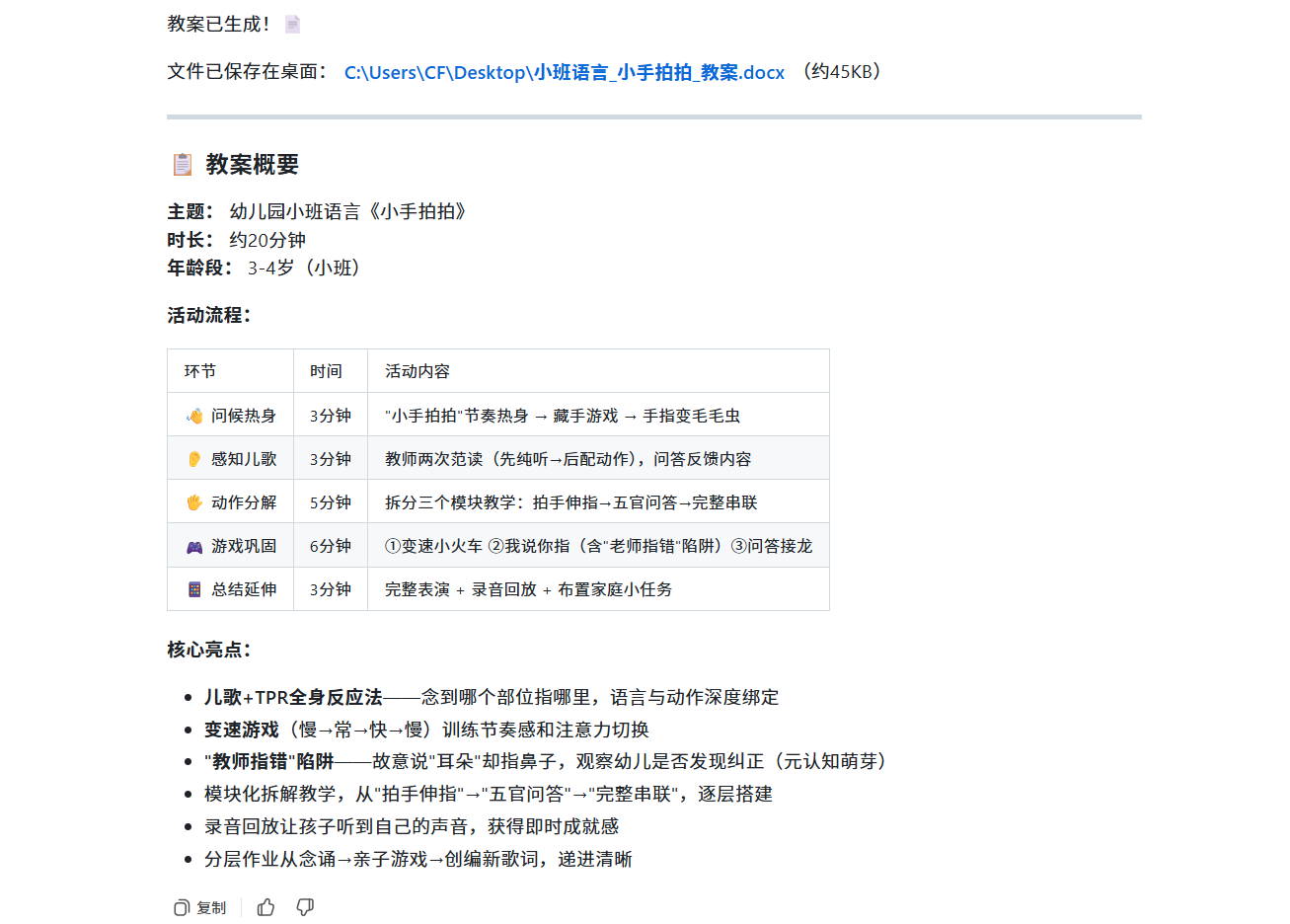Click the 模块化拆解教学 bullet point
The image size is (1290, 924).
[489, 794]
